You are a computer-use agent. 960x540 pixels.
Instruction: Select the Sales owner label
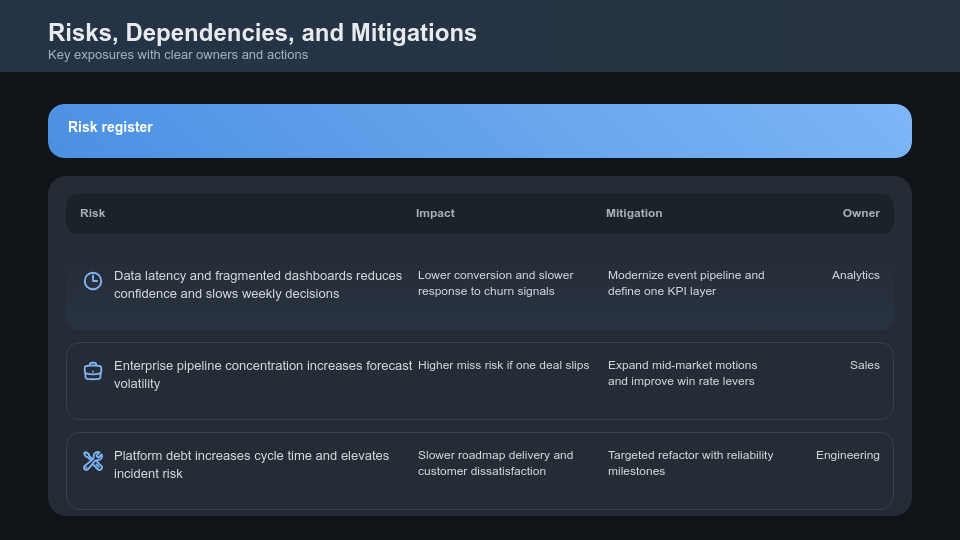(865, 365)
